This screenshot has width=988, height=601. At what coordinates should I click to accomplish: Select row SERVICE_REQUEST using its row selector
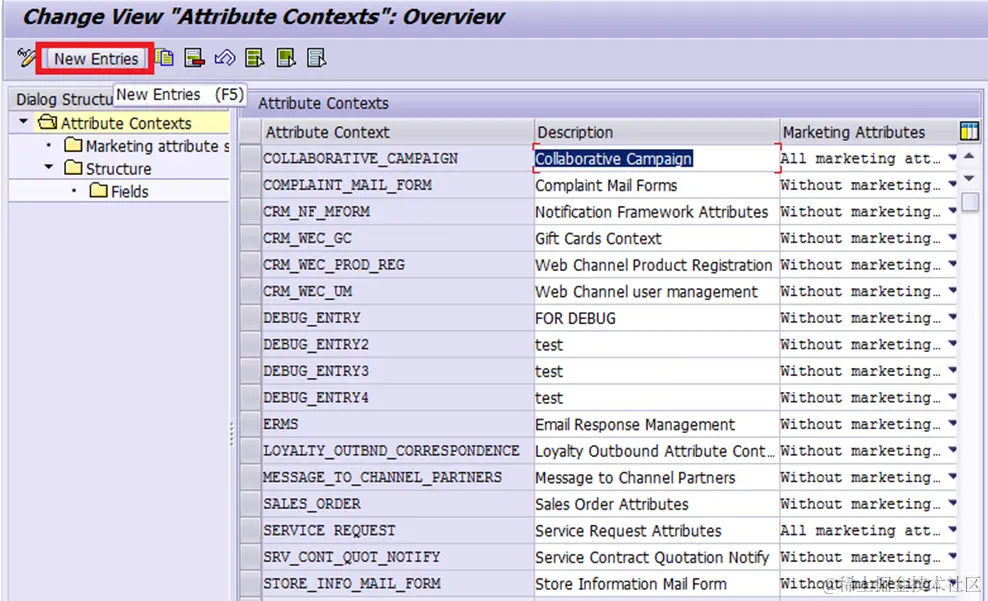(251, 530)
